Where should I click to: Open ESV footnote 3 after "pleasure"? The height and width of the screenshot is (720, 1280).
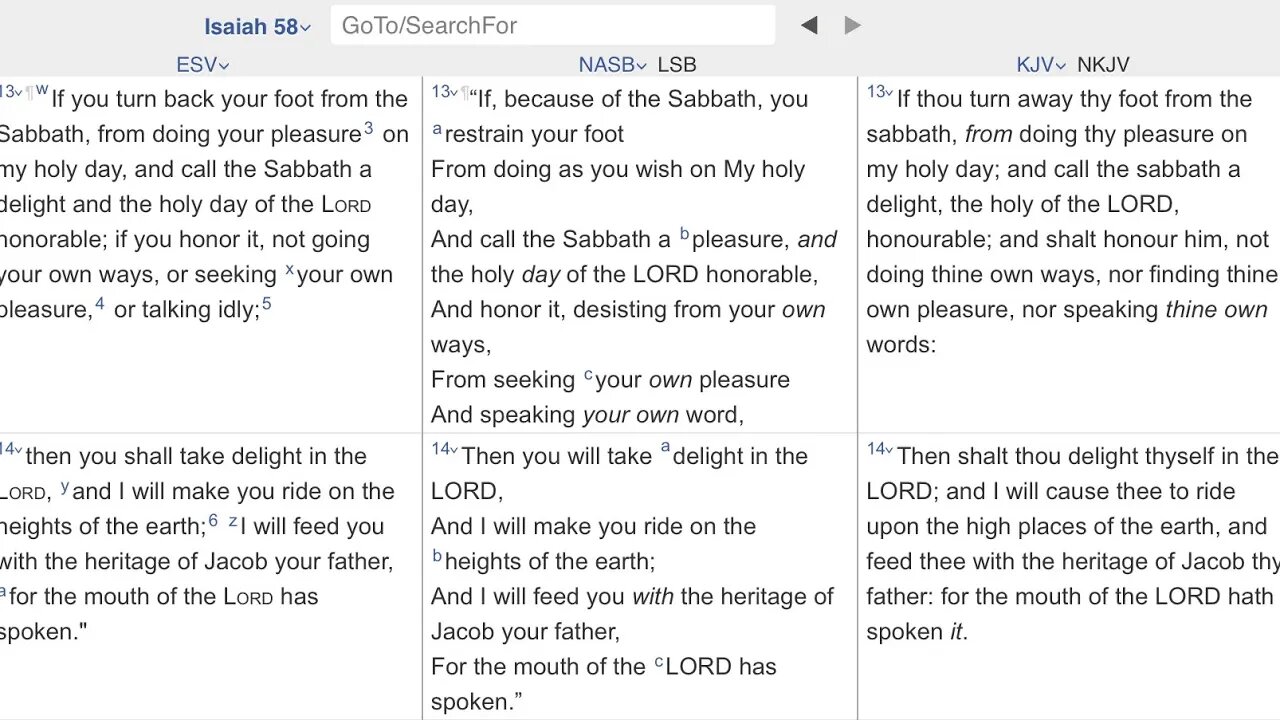[368, 127]
